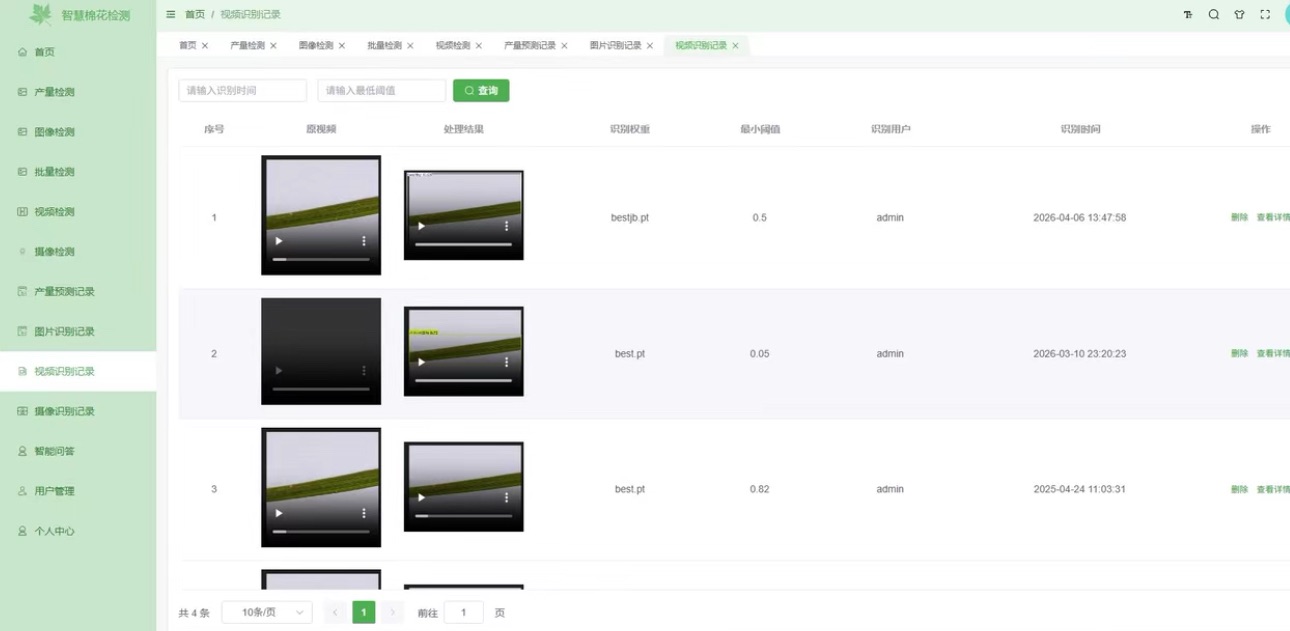Screen dimensions: 1290x631
Task: Open the 10条/页 page size dropdown
Action: click(x=267, y=612)
